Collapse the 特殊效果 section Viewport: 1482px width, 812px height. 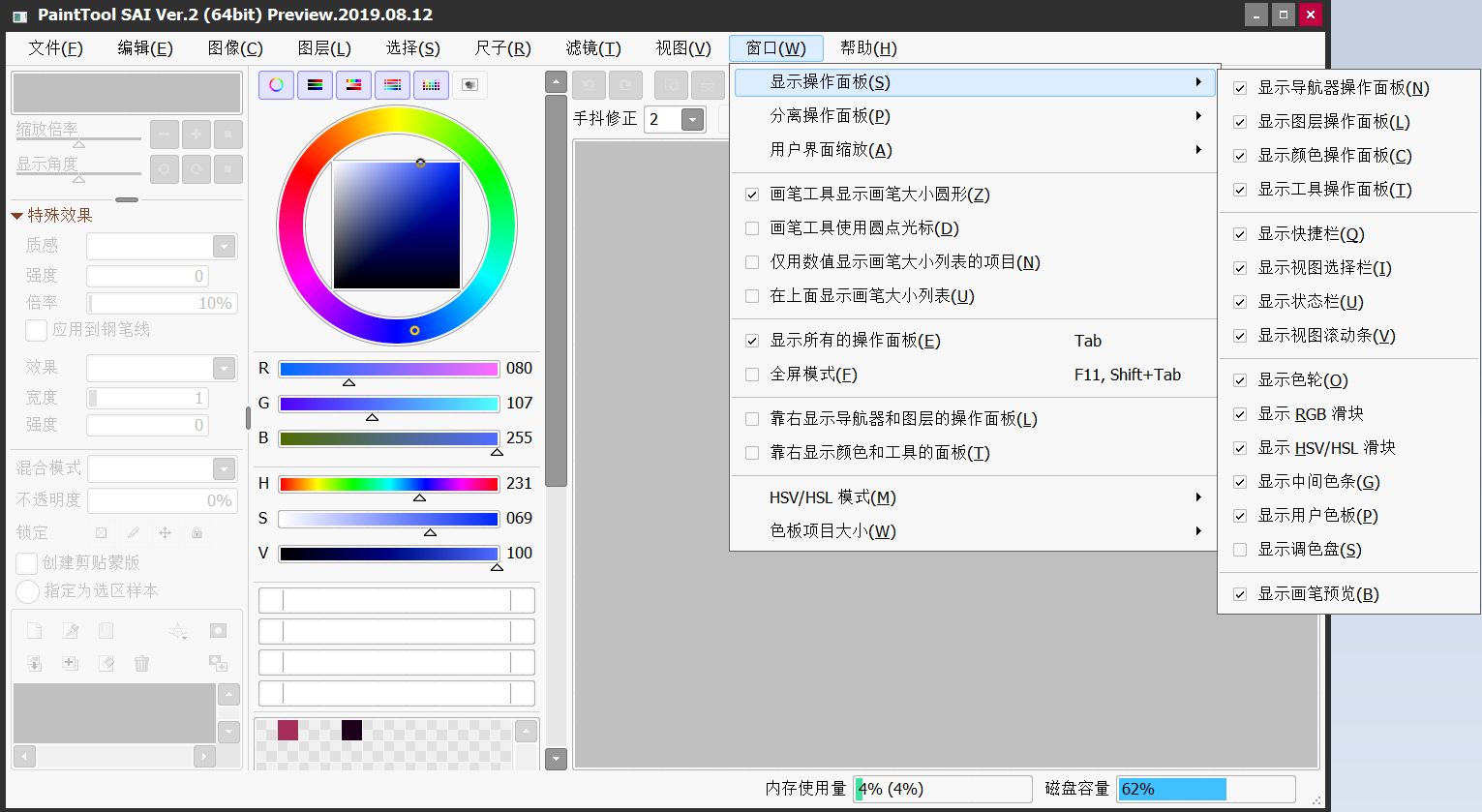16,216
